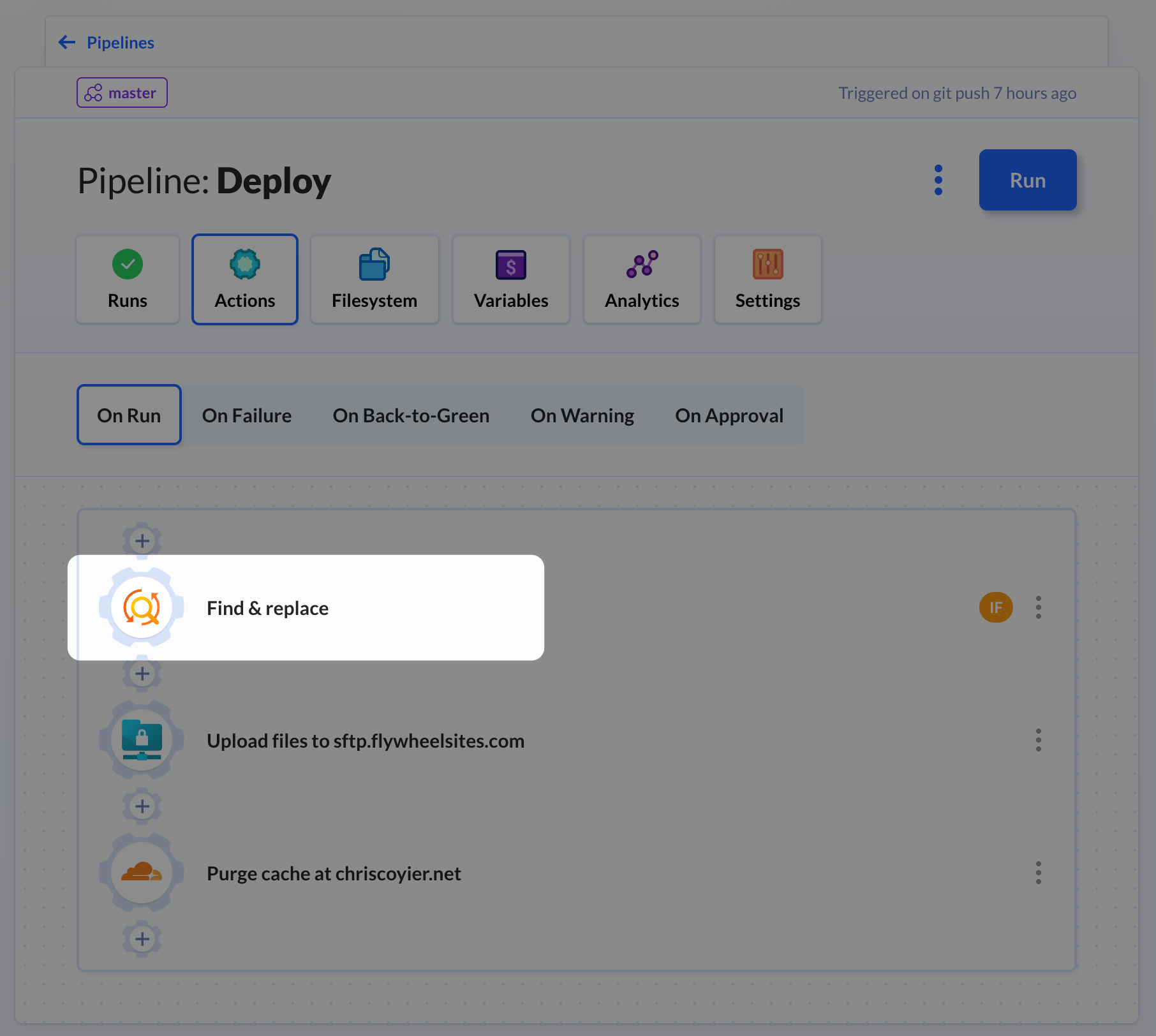Add an action after Upload files

coord(142,806)
